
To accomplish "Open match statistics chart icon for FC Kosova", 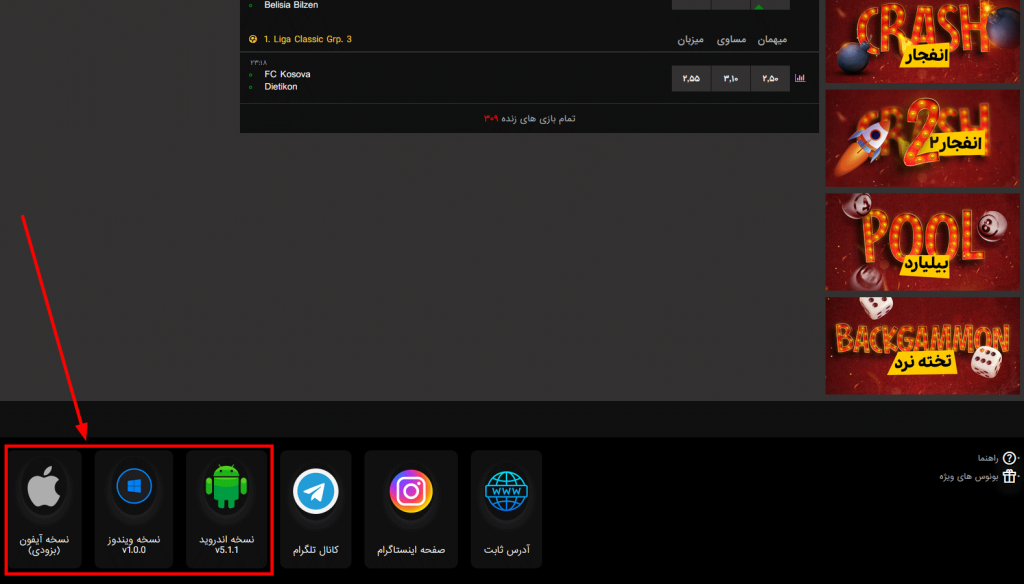I will [800, 78].
